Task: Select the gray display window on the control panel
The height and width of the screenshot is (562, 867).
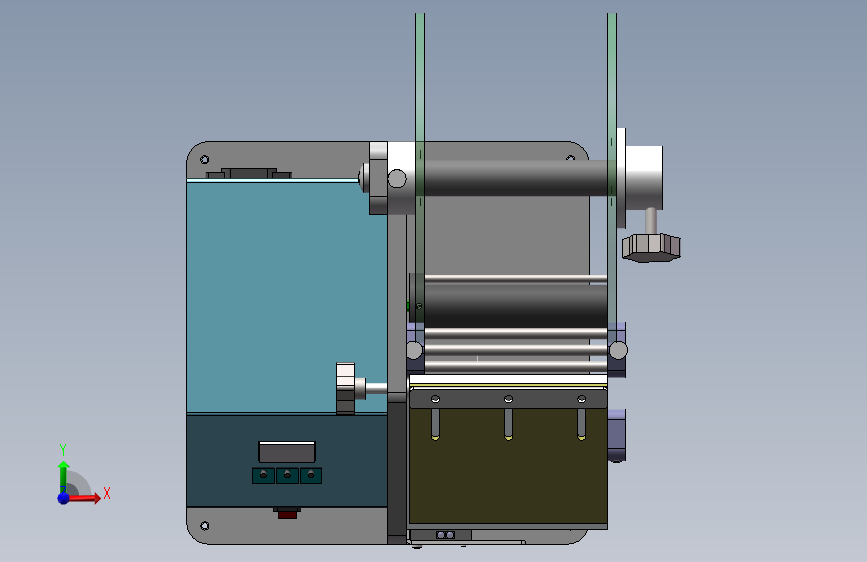Action: point(286,452)
